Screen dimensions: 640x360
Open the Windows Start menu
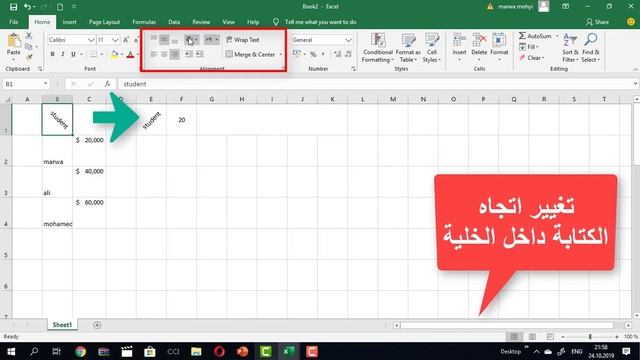point(11,351)
